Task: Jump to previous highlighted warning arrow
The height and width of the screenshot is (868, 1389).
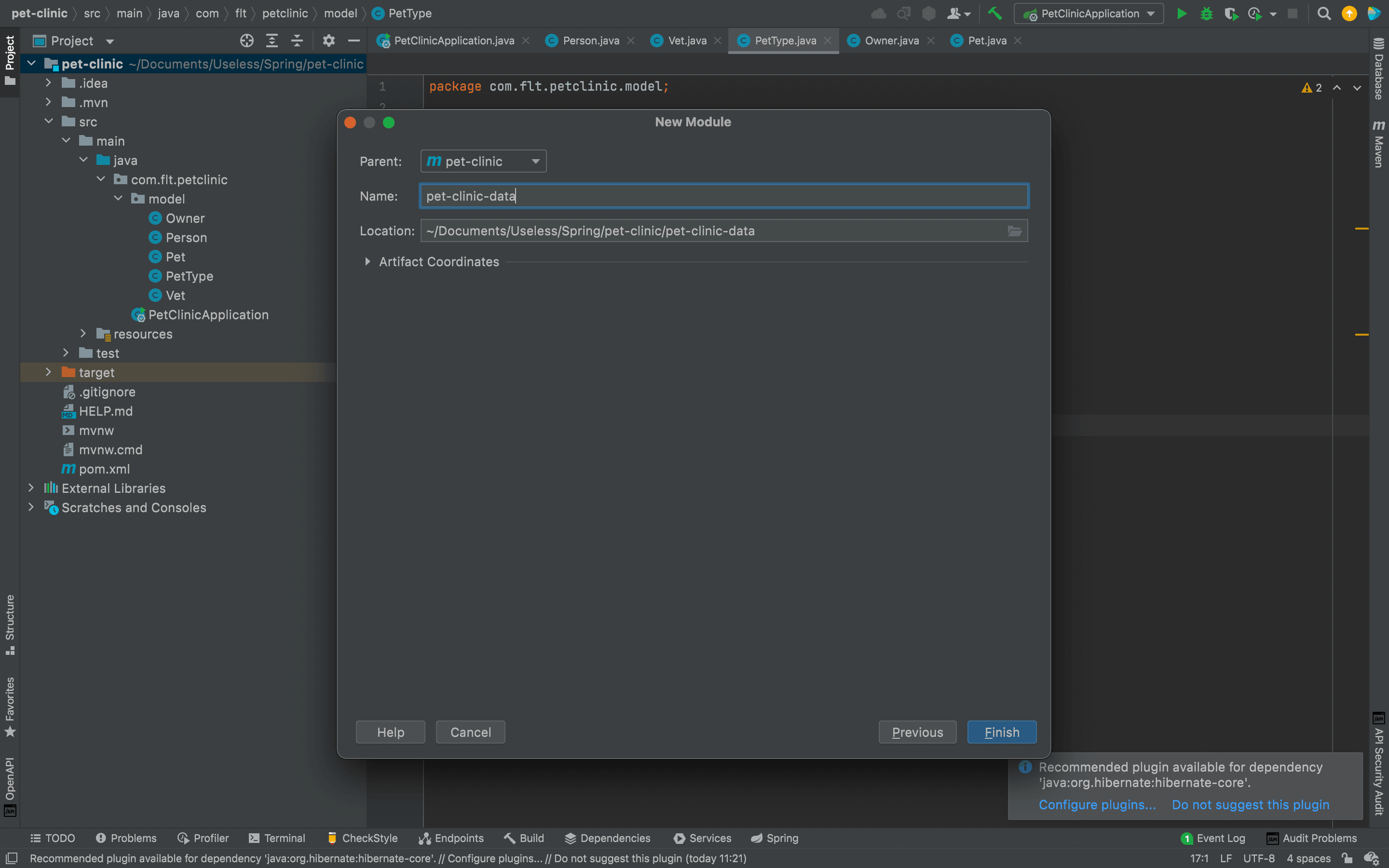Action: coord(1337,88)
